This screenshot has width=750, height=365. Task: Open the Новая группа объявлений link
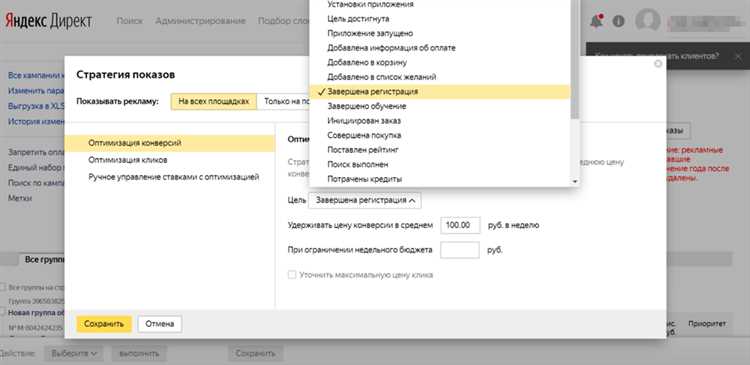point(36,312)
